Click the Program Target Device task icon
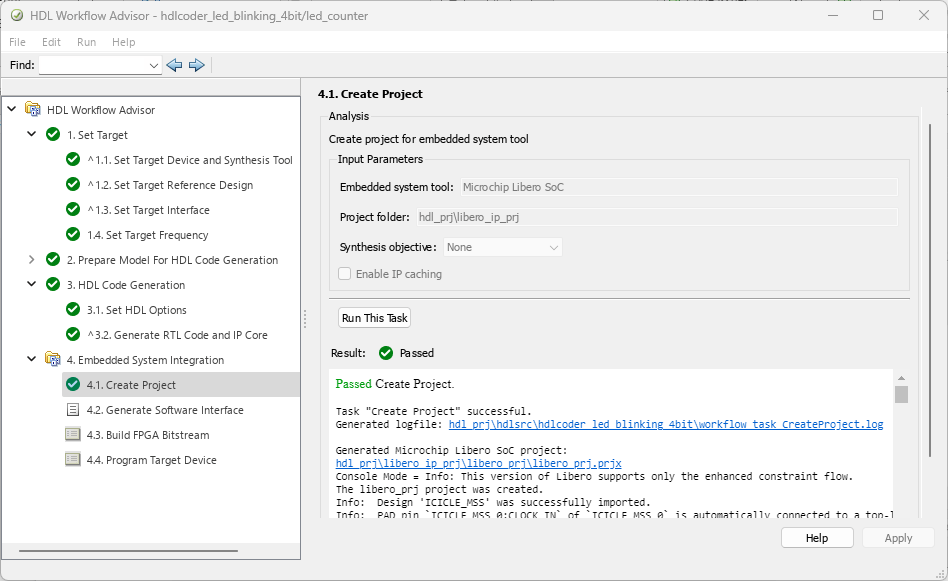The height and width of the screenshot is (581, 948). [73, 460]
